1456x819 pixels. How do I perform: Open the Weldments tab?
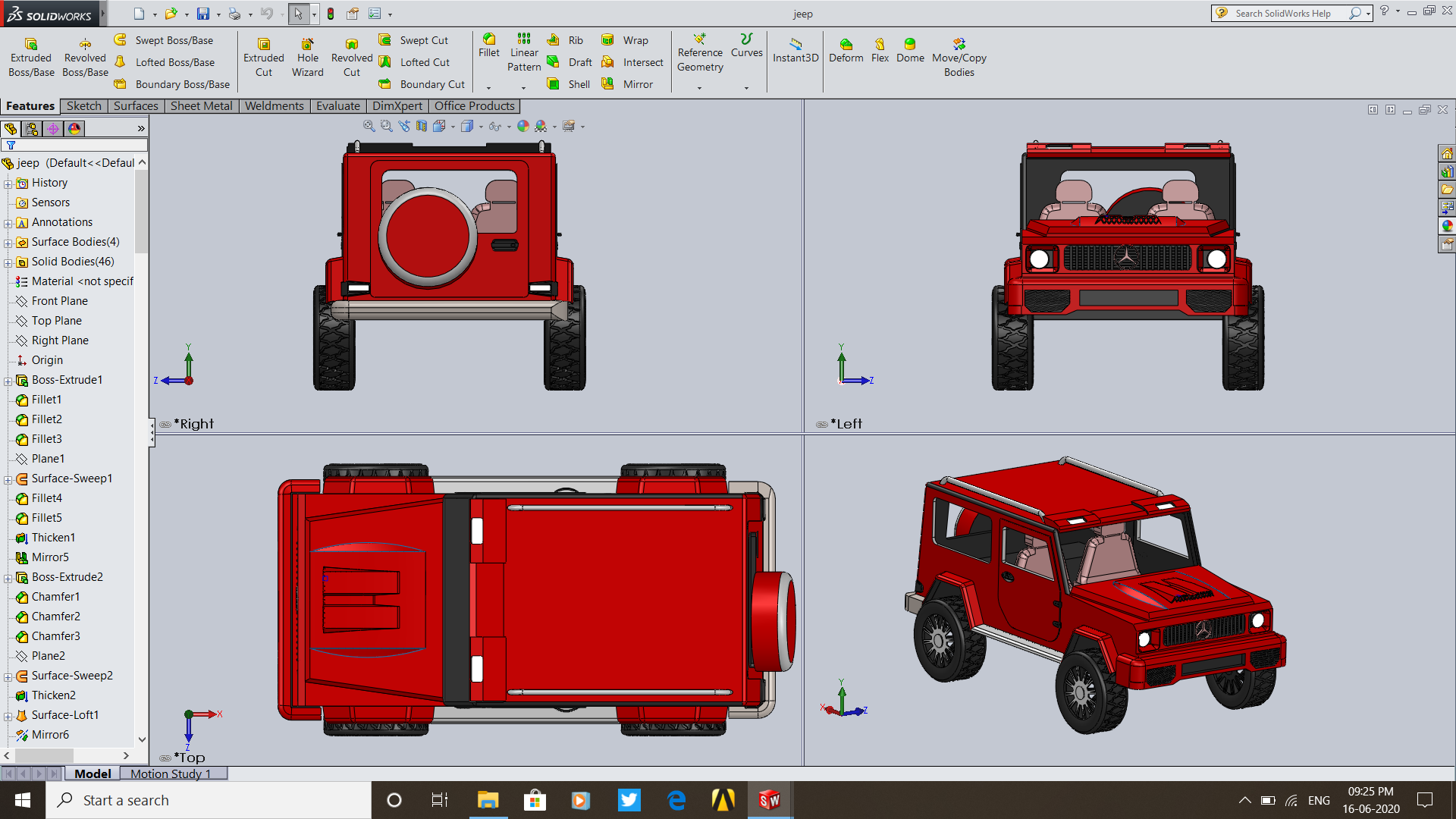tap(274, 106)
